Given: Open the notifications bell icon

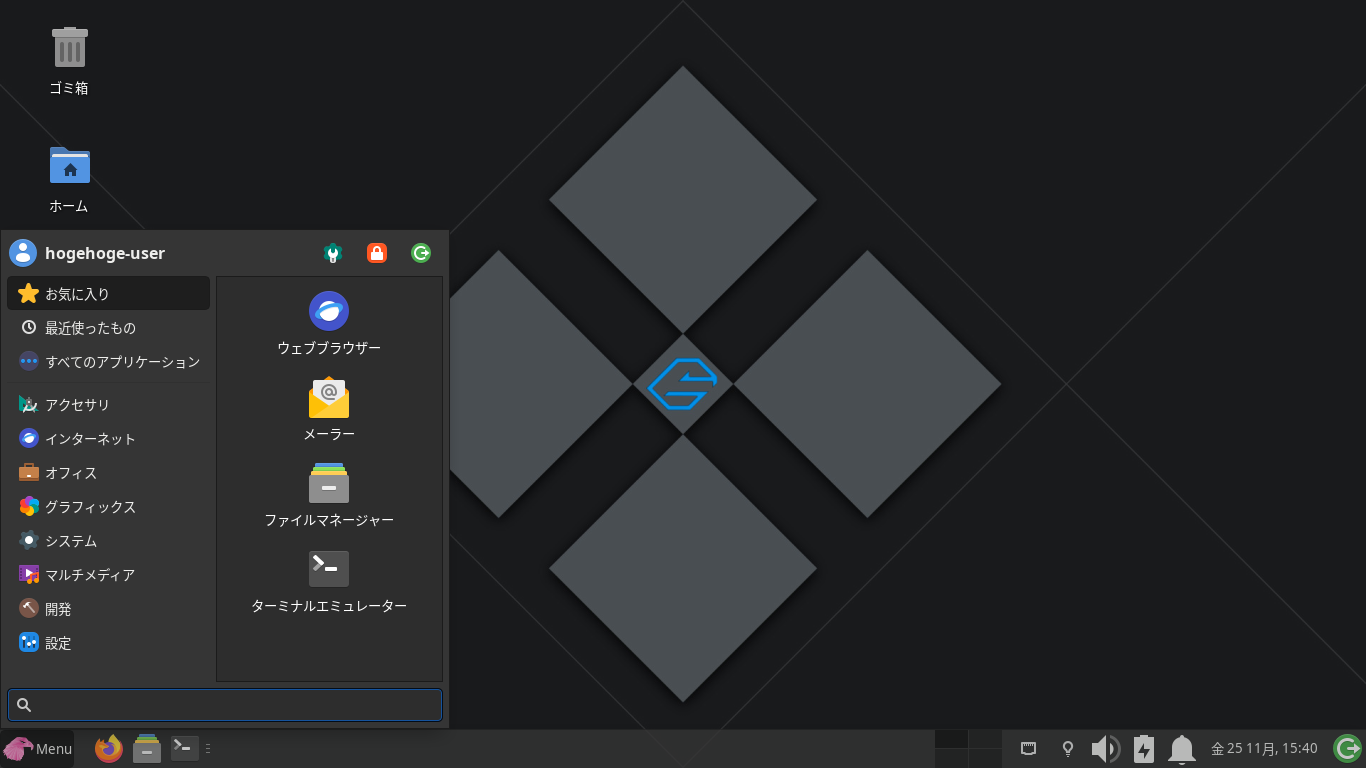Looking at the screenshot, I should [1182, 749].
